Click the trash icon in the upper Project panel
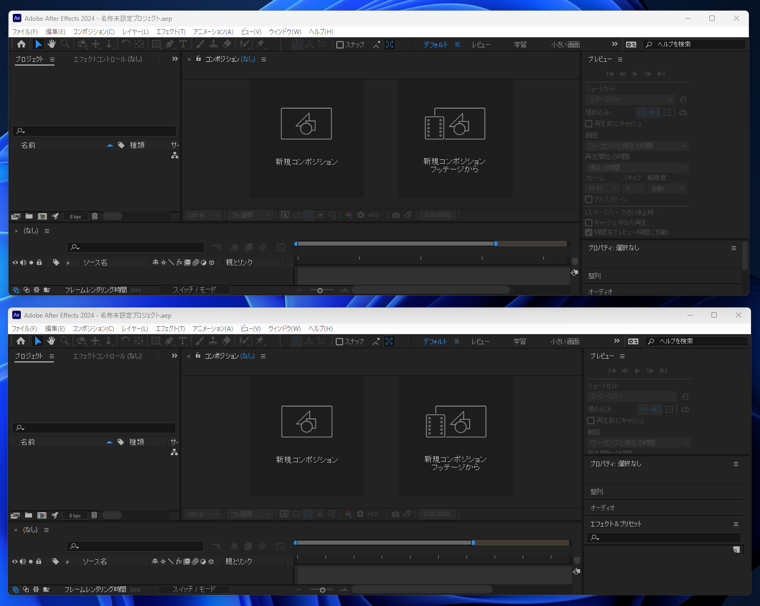Viewport: 760px width, 606px height. (x=95, y=216)
